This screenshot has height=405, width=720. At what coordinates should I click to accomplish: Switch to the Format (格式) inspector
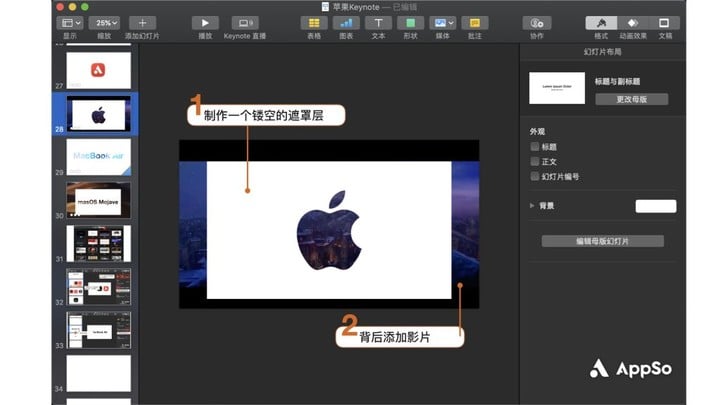click(601, 23)
